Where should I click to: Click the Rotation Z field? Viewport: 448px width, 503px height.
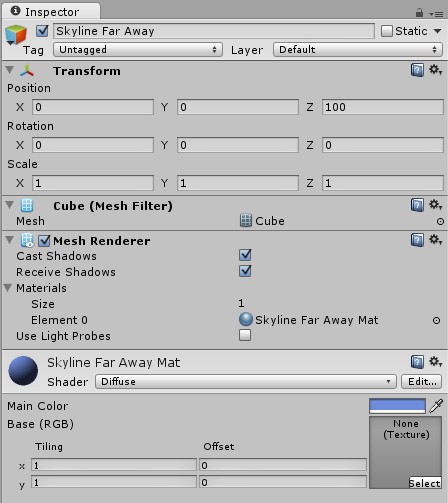[383, 145]
